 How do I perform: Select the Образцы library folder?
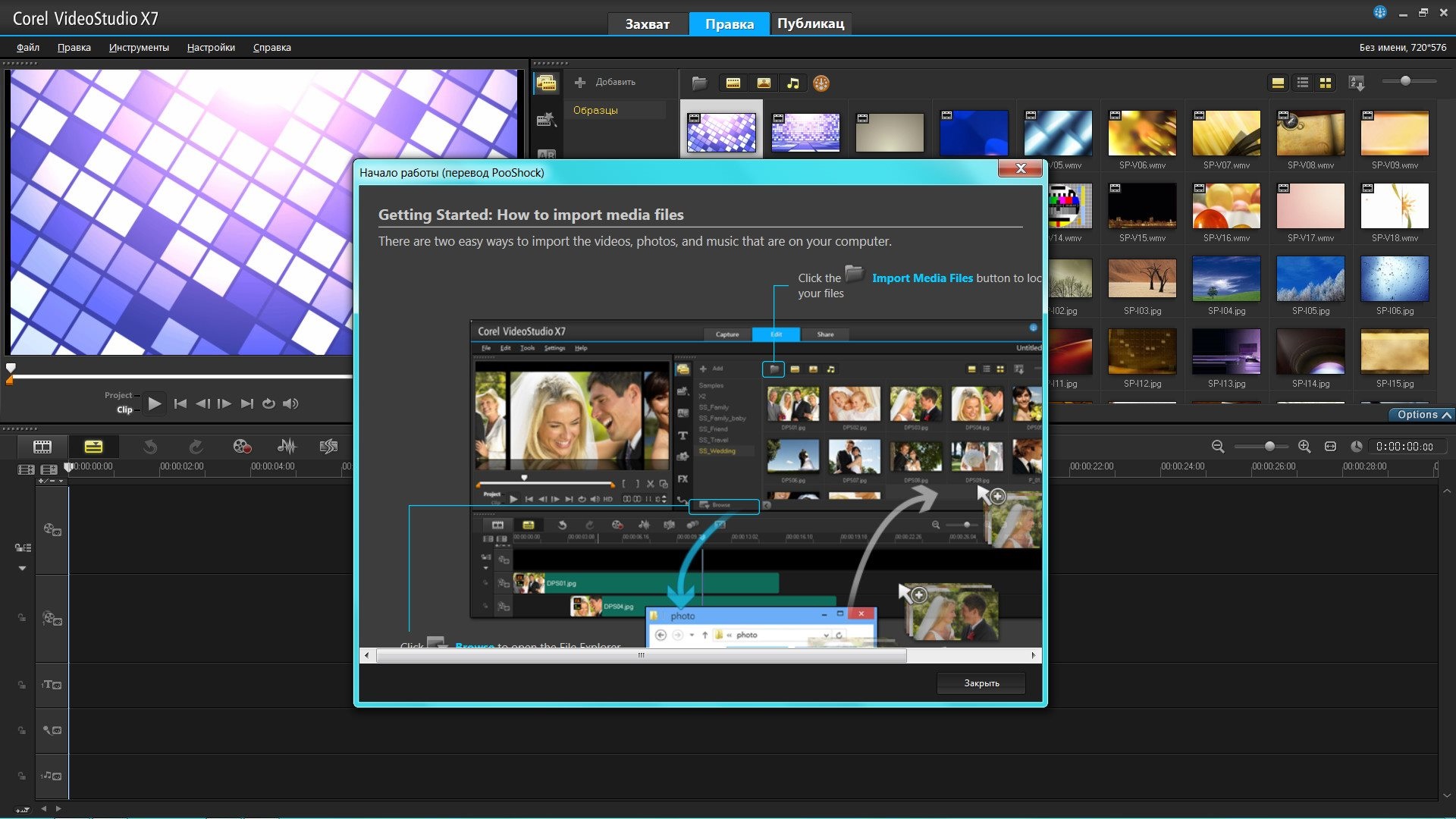click(x=615, y=110)
